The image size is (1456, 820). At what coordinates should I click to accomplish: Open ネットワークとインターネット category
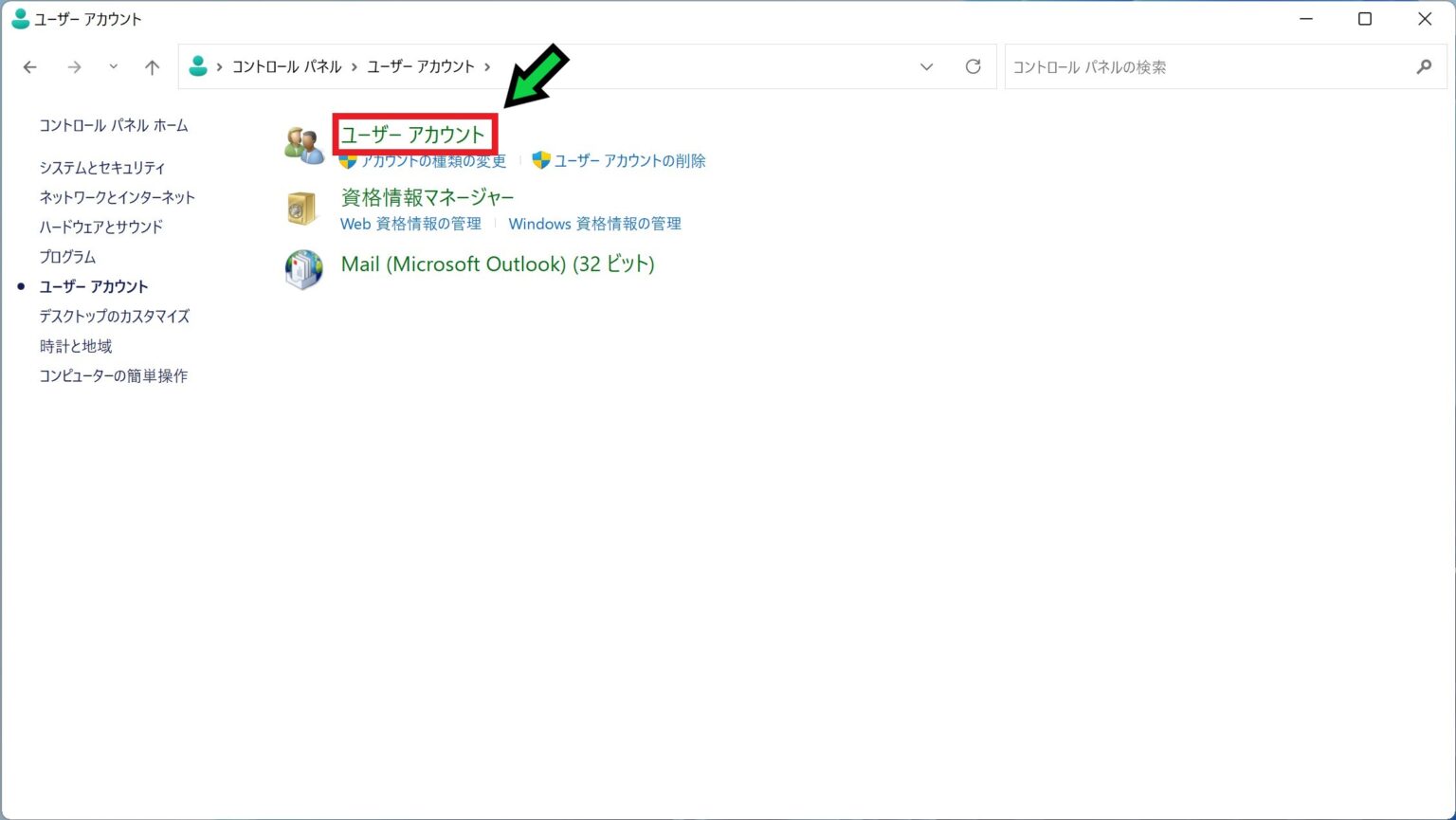(117, 197)
